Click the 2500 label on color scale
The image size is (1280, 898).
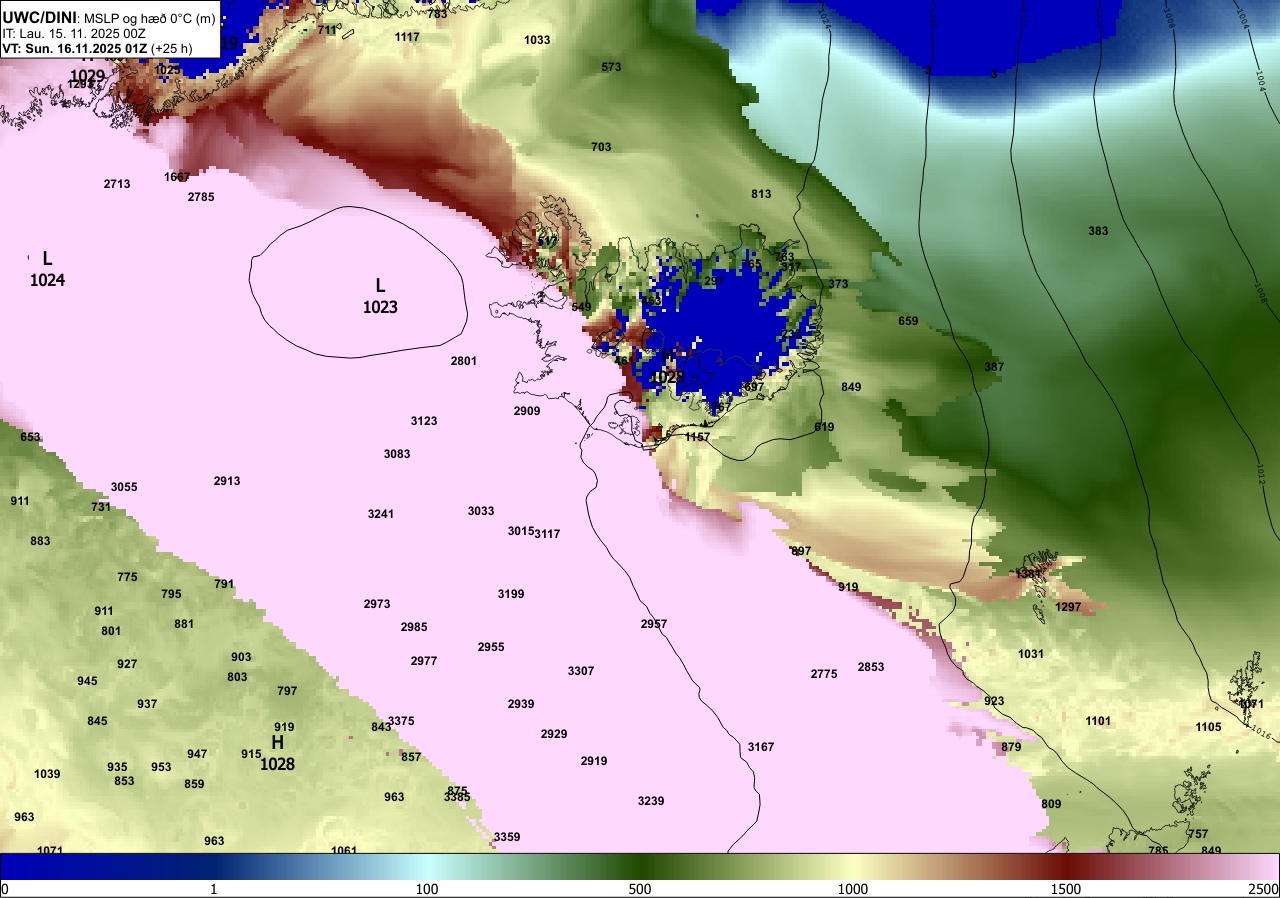[1264, 889]
